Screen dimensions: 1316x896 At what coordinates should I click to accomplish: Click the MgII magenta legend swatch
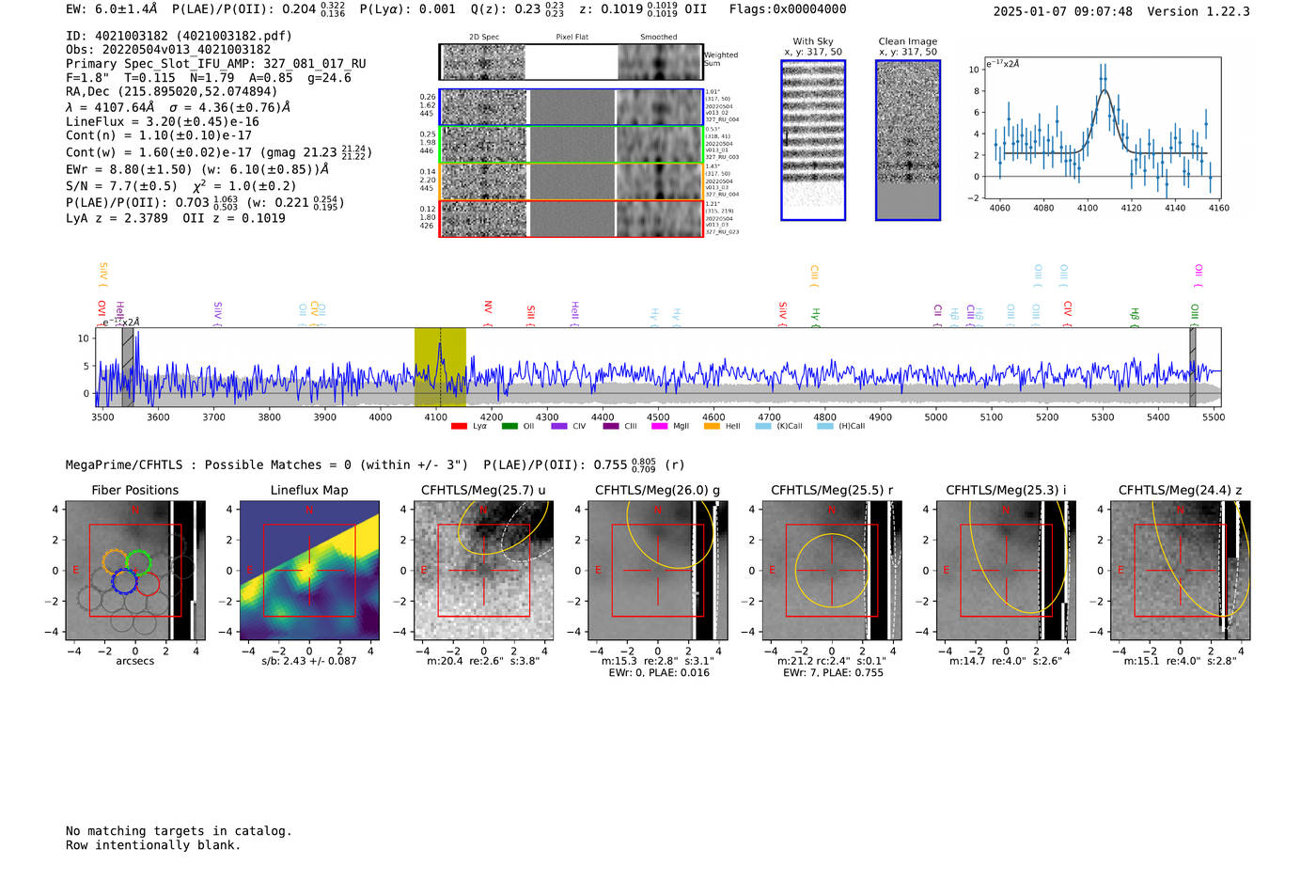click(x=659, y=426)
